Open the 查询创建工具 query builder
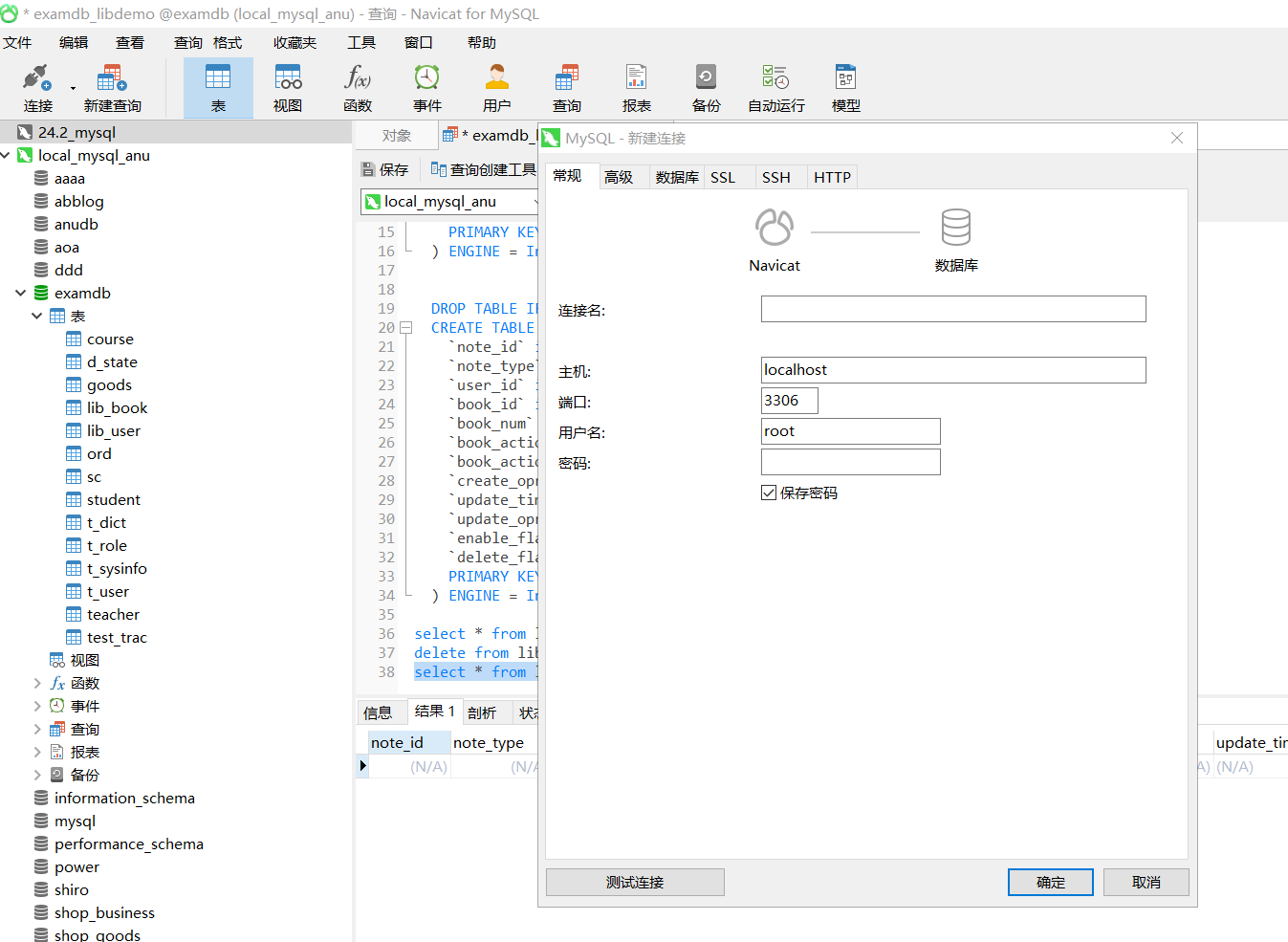Viewport: 1288px width, 942px height. (x=484, y=169)
